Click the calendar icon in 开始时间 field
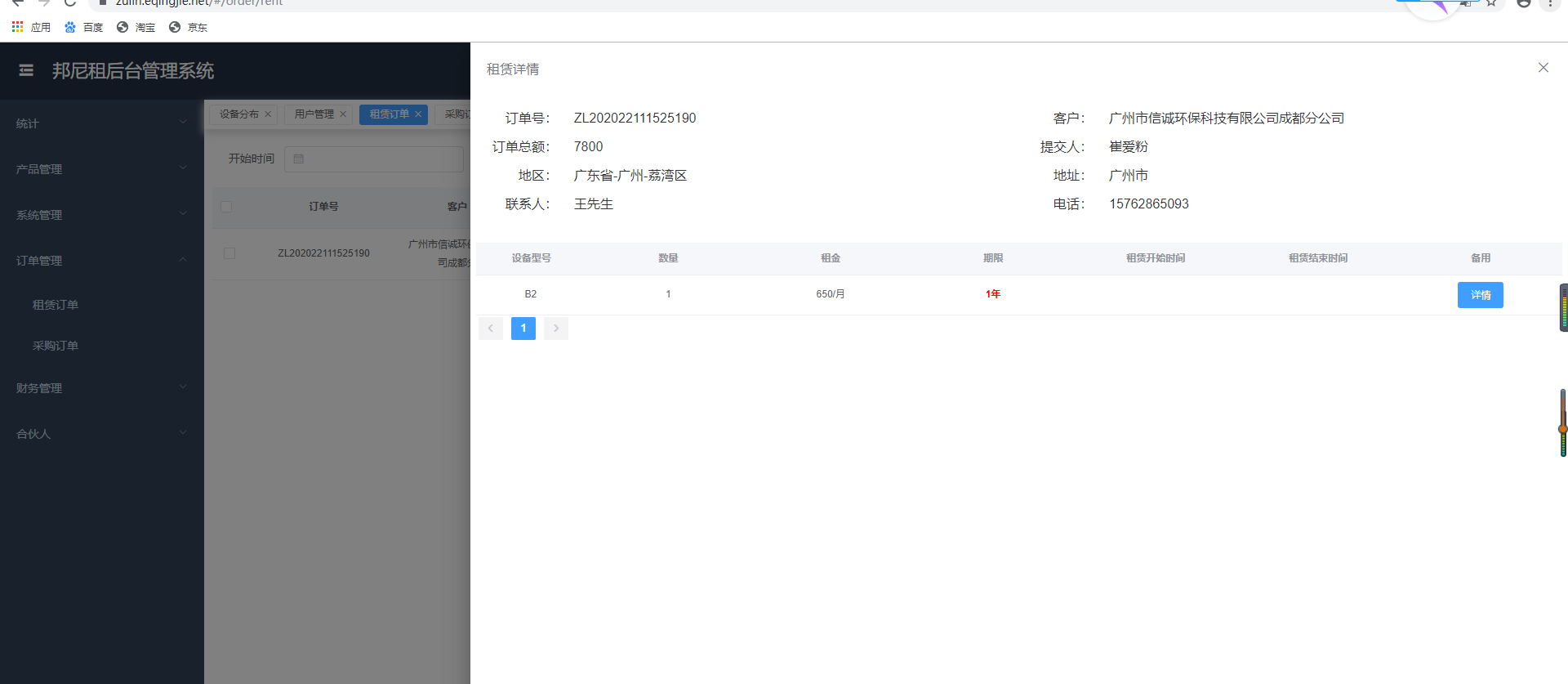The height and width of the screenshot is (684, 1568). tap(298, 159)
